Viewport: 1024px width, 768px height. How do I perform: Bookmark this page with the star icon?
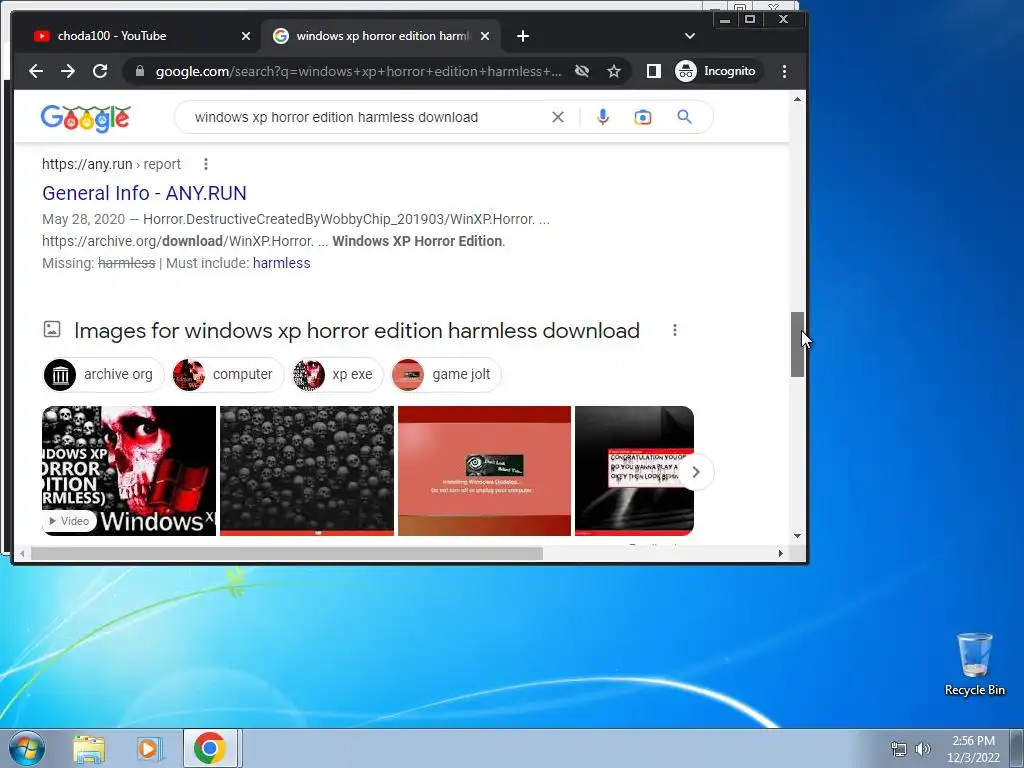point(613,71)
